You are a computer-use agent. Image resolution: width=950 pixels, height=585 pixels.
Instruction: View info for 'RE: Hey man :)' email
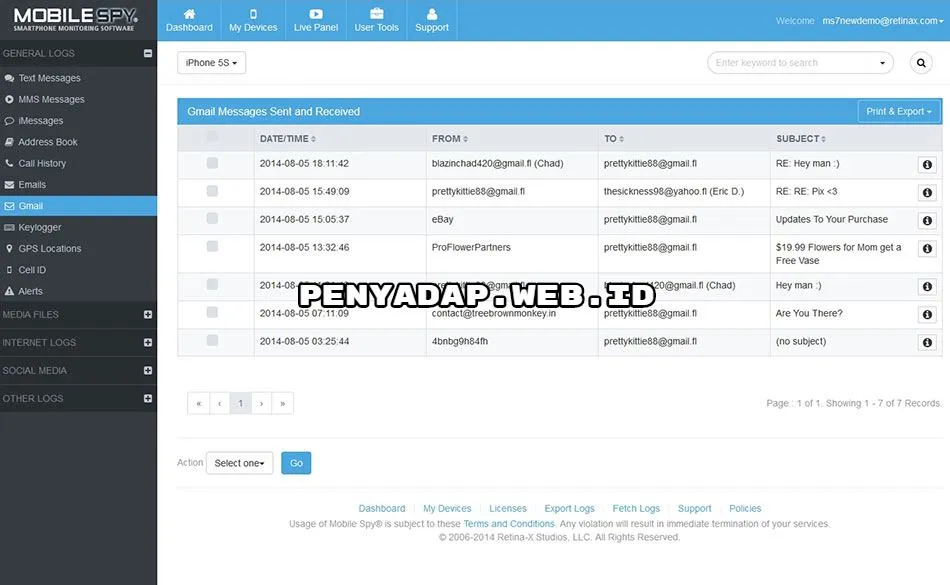tap(927, 165)
